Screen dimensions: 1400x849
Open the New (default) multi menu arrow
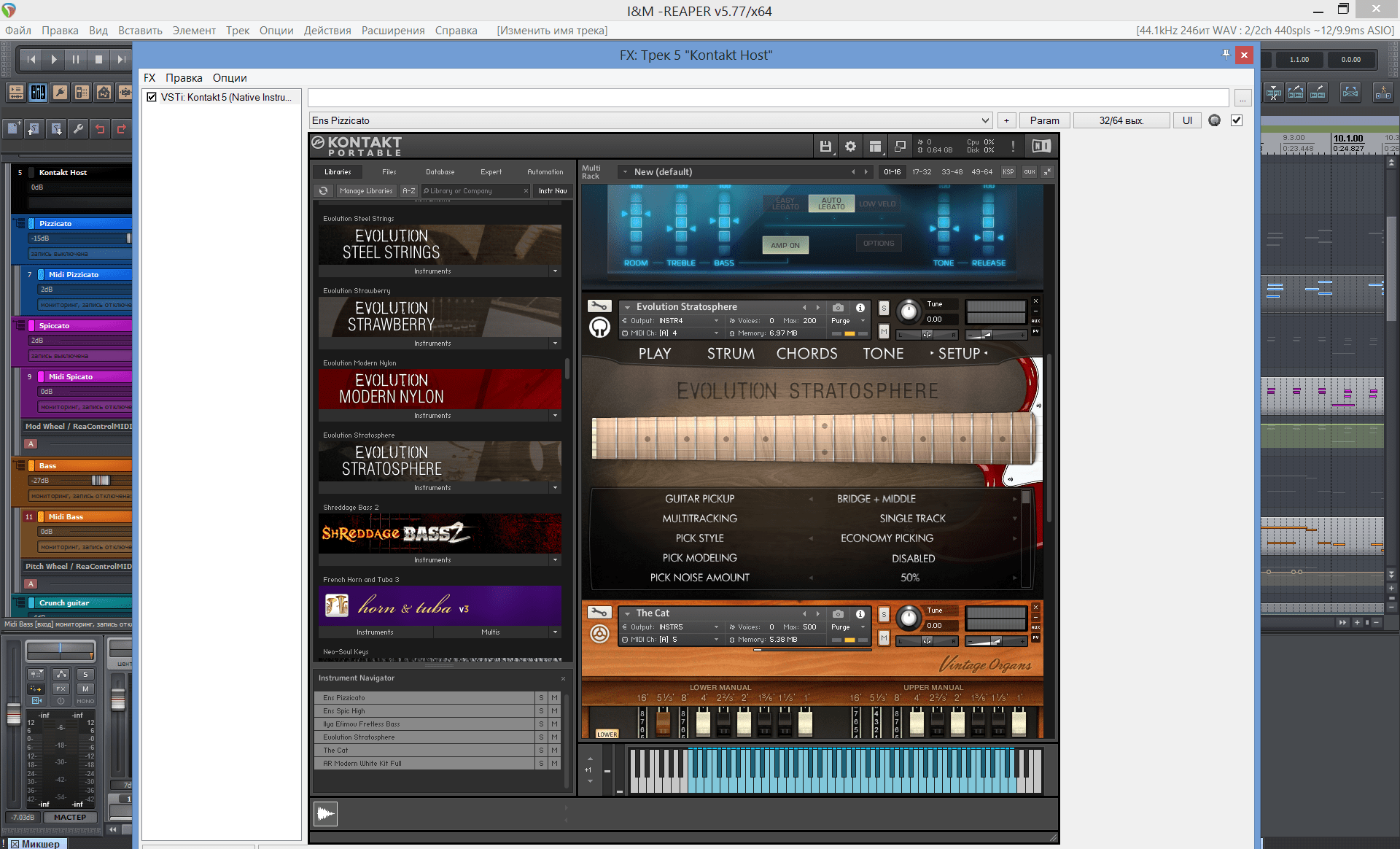(x=625, y=172)
